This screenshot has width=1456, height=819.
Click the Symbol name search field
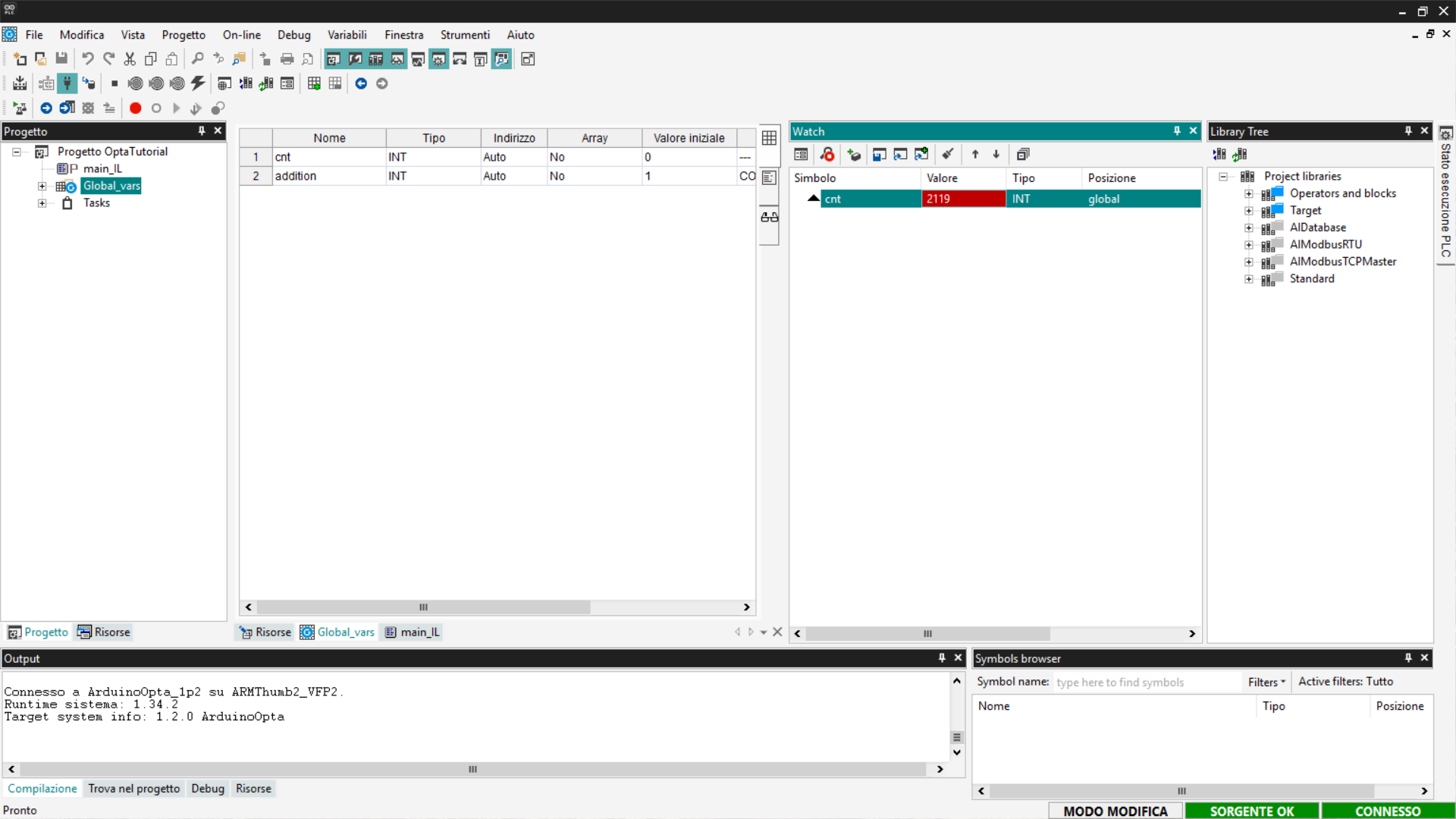pos(1145,682)
